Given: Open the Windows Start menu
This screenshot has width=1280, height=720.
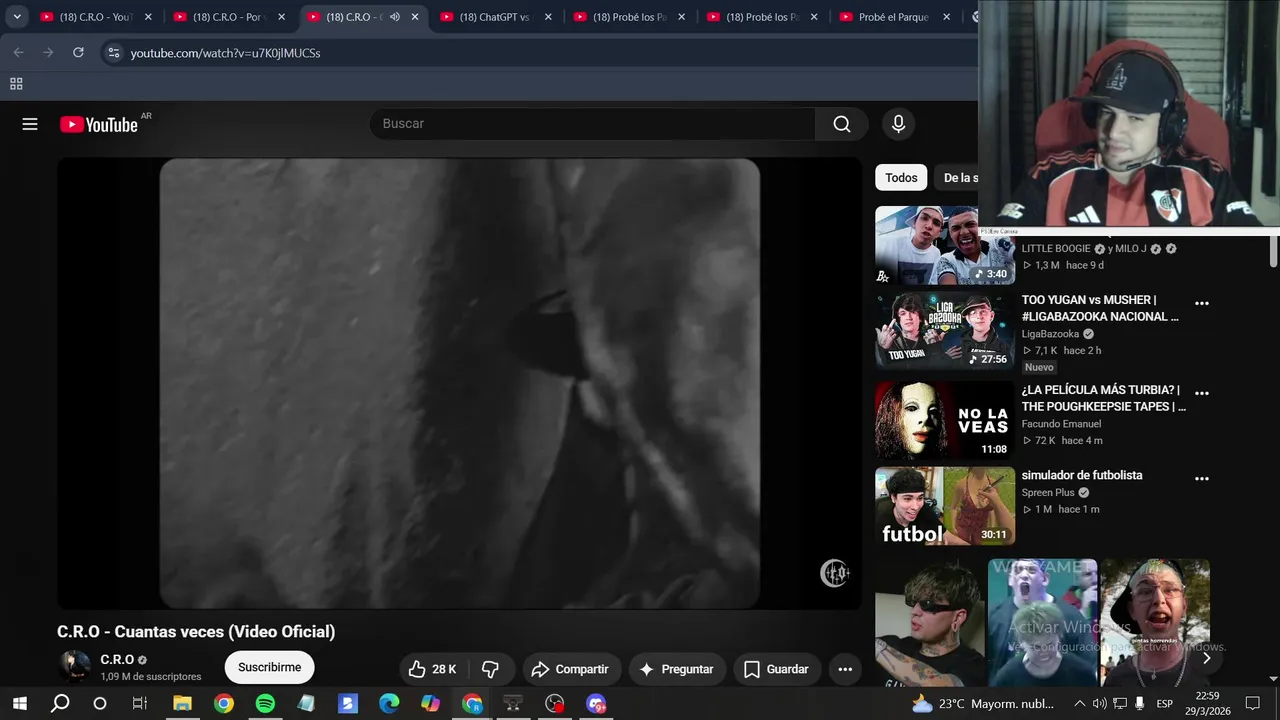Looking at the screenshot, I should [x=20, y=704].
